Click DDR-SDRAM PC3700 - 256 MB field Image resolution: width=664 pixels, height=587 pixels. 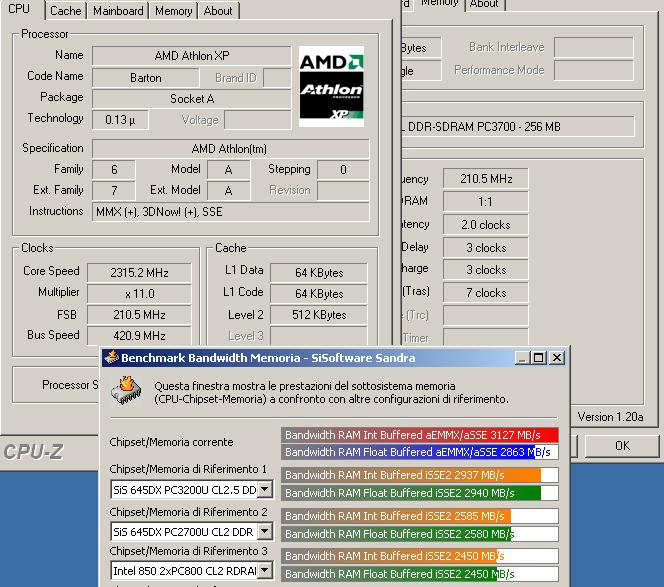click(x=518, y=127)
